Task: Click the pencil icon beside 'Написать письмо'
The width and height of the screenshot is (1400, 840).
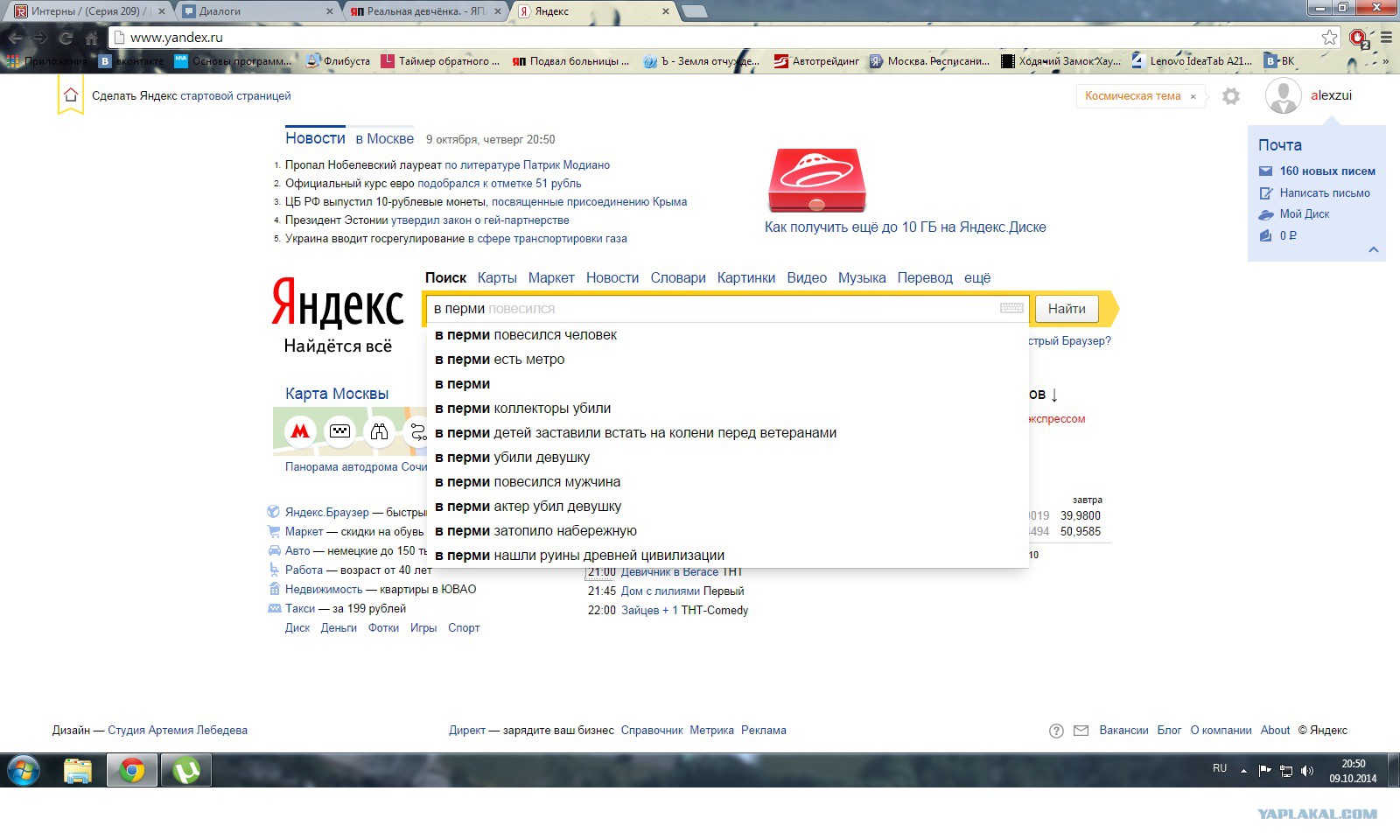Action: [x=1265, y=192]
